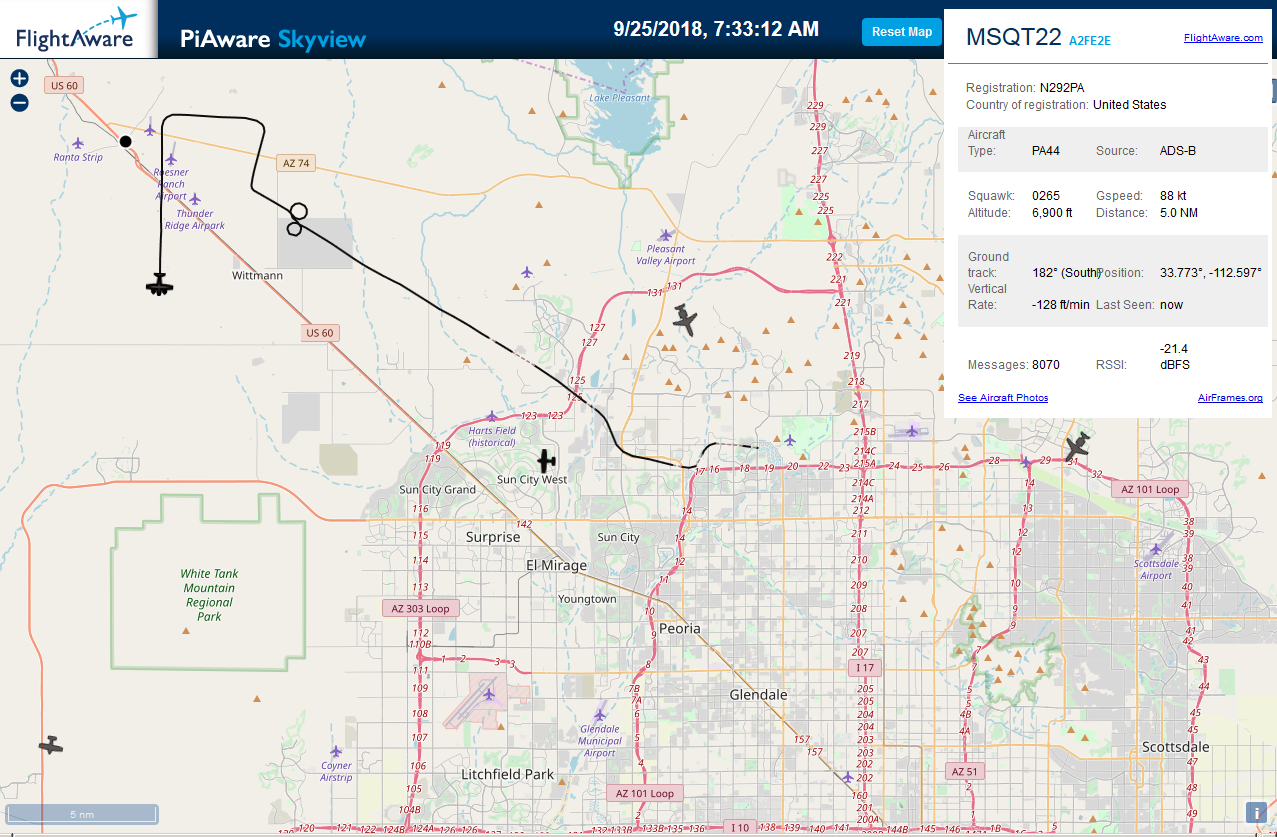Click the registration value N292PA
1277x837 pixels.
click(1062, 87)
